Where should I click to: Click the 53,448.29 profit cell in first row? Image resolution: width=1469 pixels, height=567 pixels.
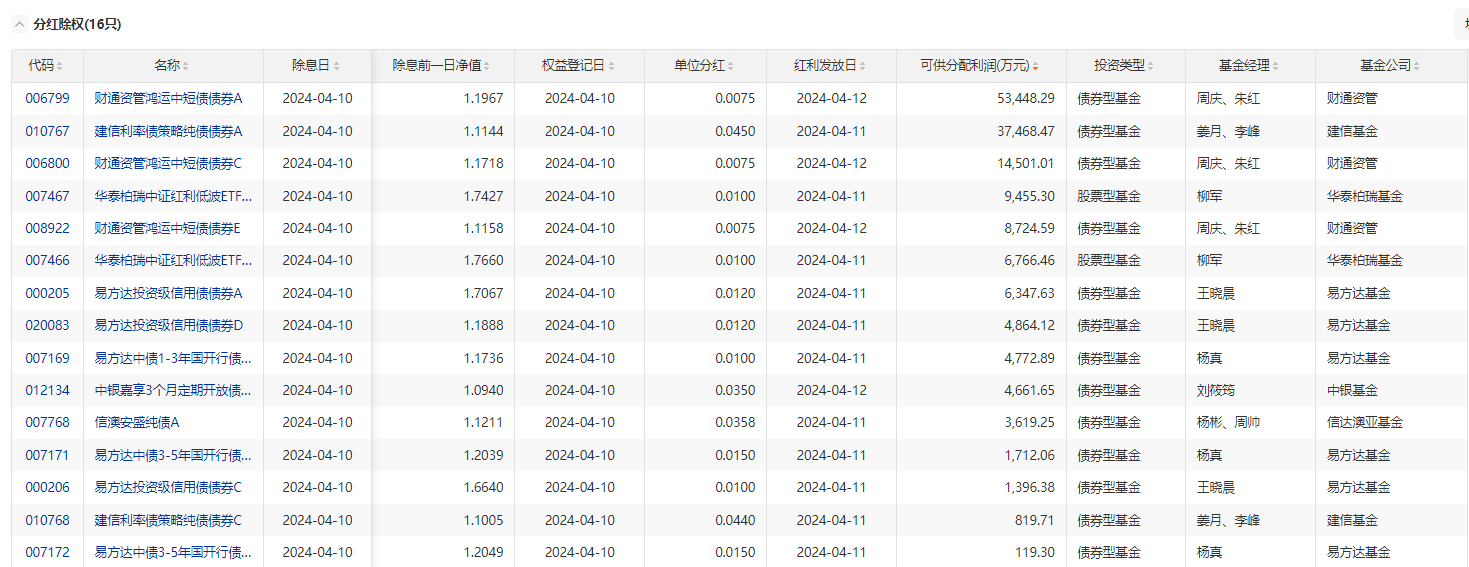tap(1020, 98)
